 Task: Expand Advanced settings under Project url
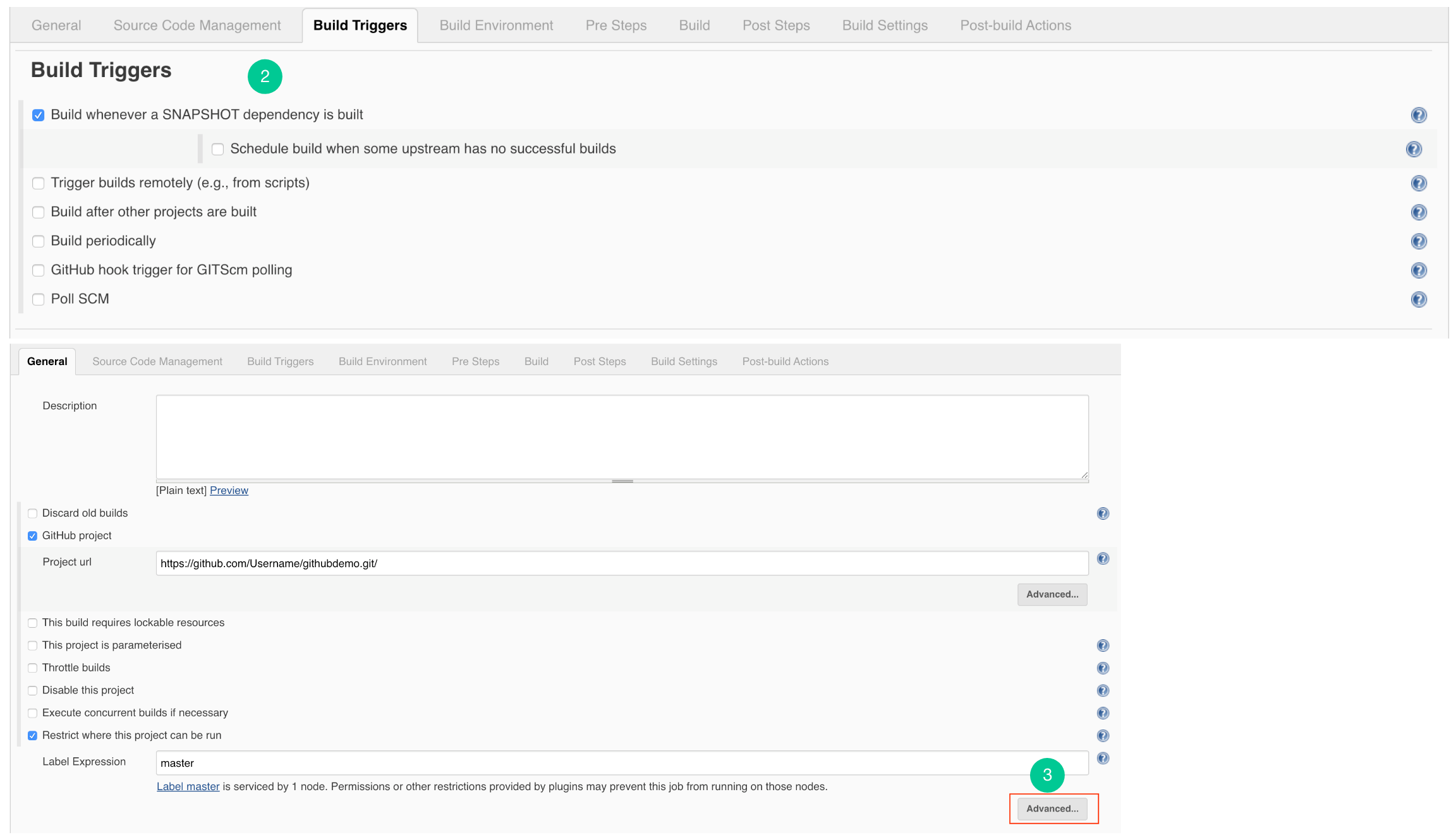pyautogui.click(x=1052, y=594)
